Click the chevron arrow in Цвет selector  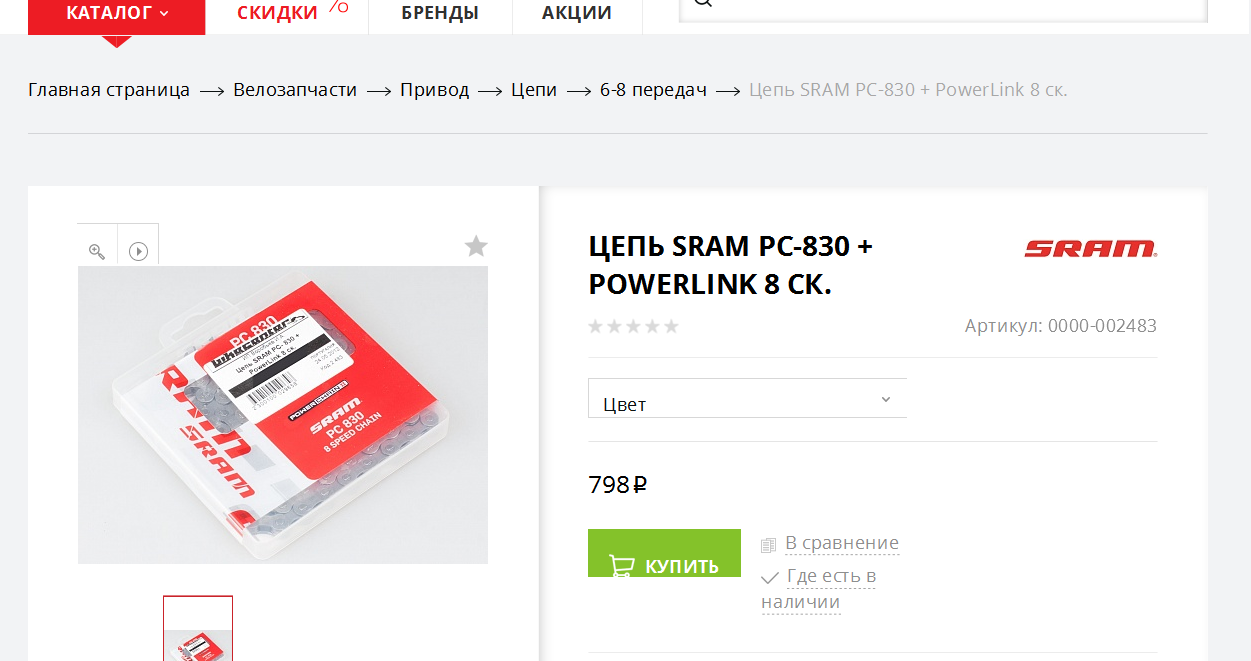[x=885, y=399]
